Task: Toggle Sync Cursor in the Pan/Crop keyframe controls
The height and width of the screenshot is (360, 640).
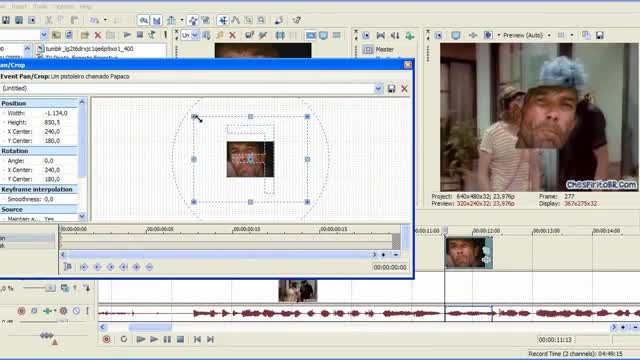Action: (68, 267)
